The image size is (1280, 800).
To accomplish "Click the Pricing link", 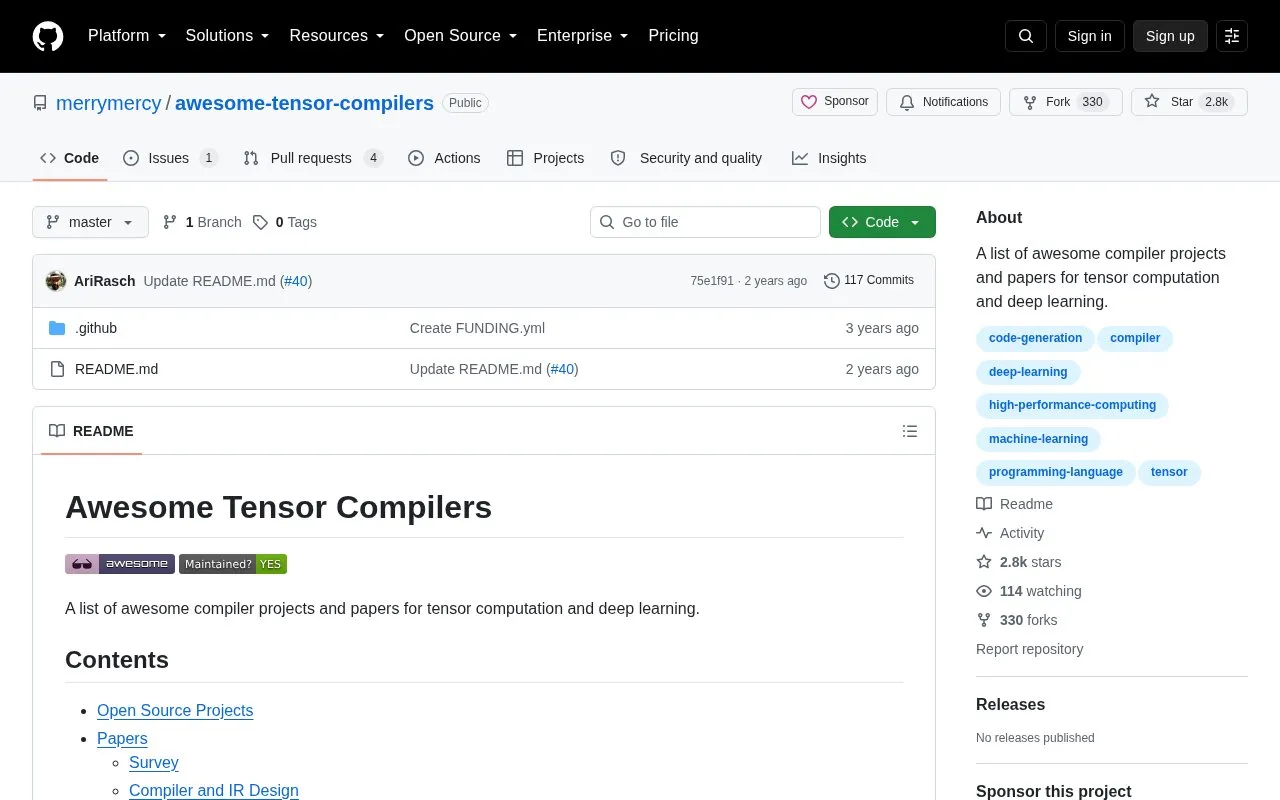I will pos(673,36).
